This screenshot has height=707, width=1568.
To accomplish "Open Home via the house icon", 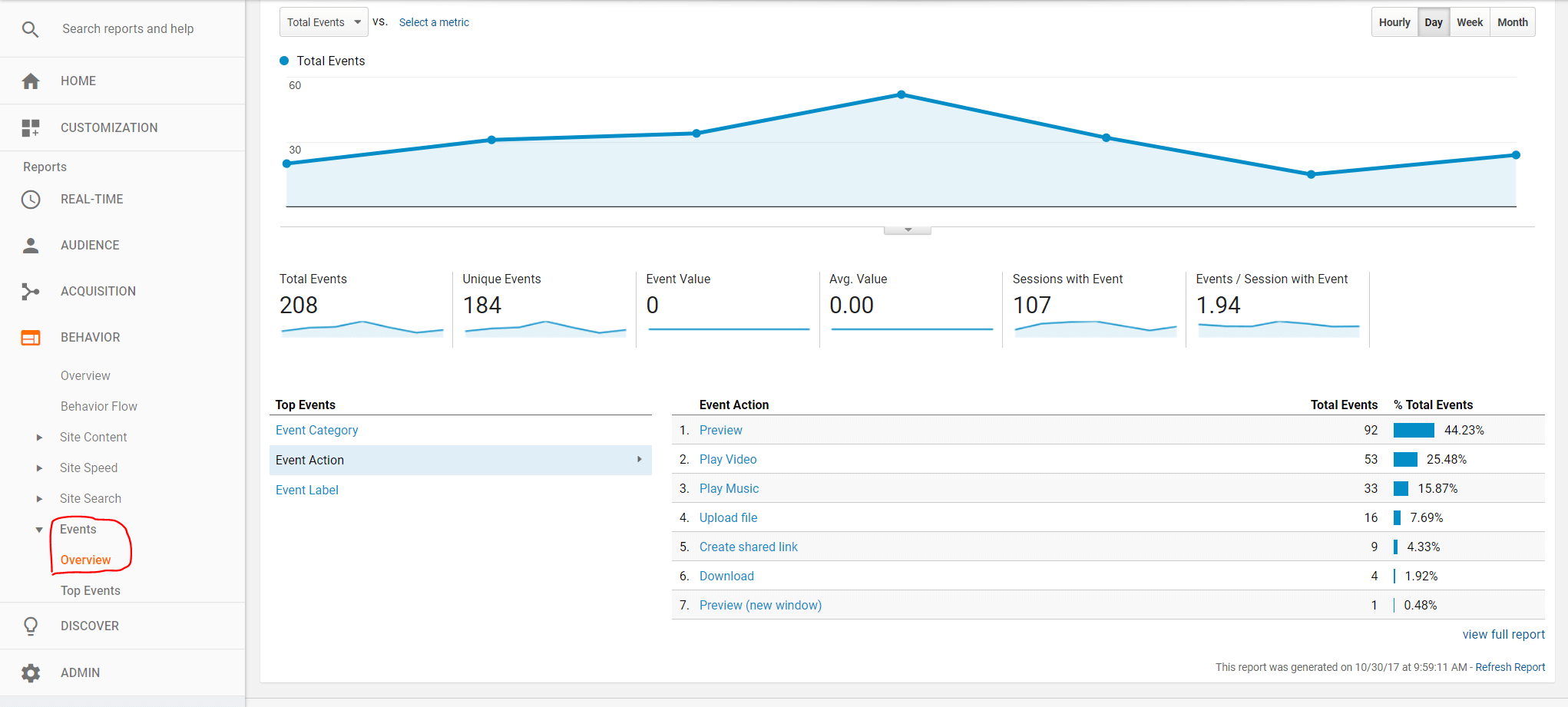I will click(31, 81).
